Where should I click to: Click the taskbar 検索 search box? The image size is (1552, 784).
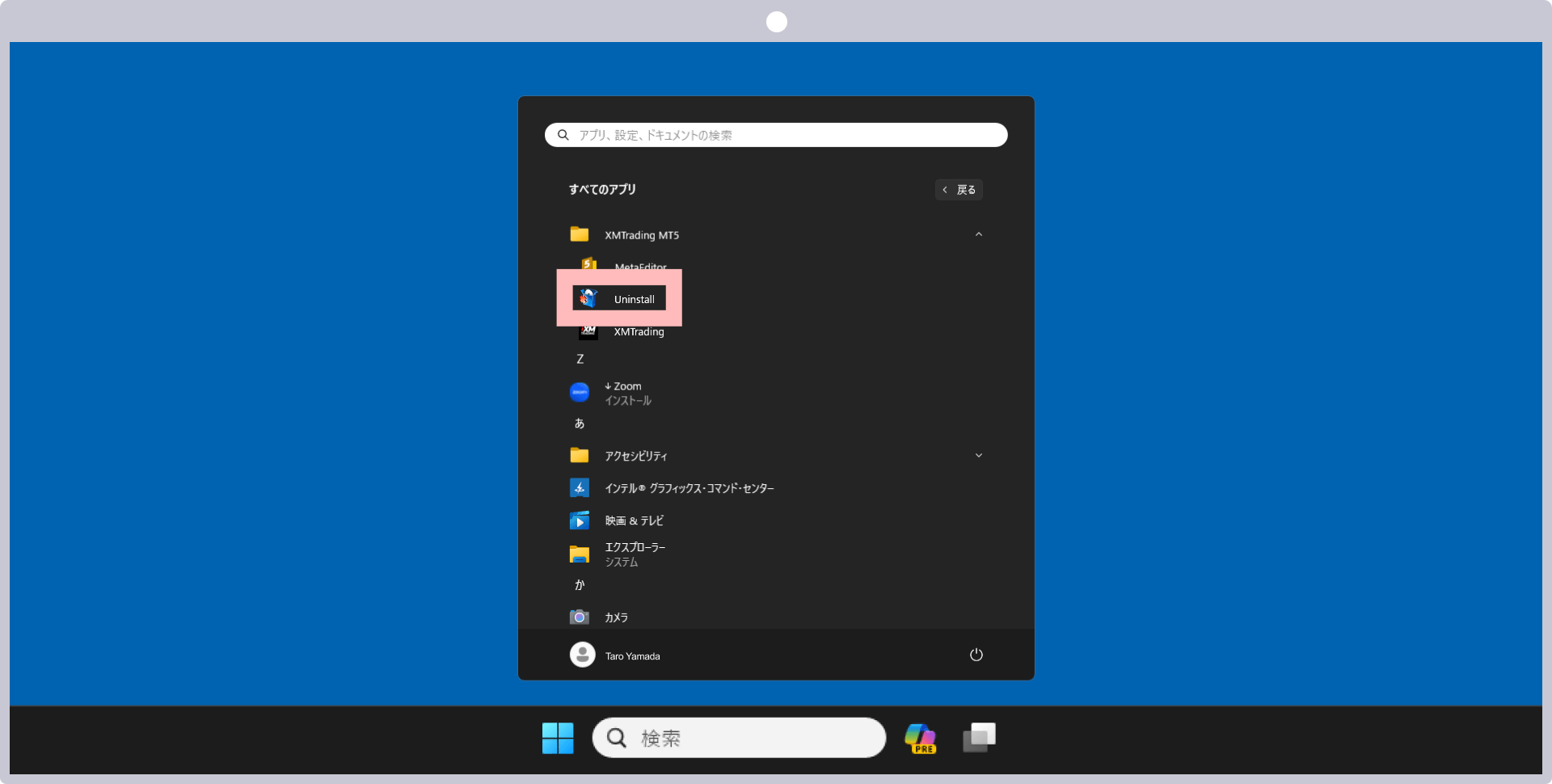tap(739, 738)
